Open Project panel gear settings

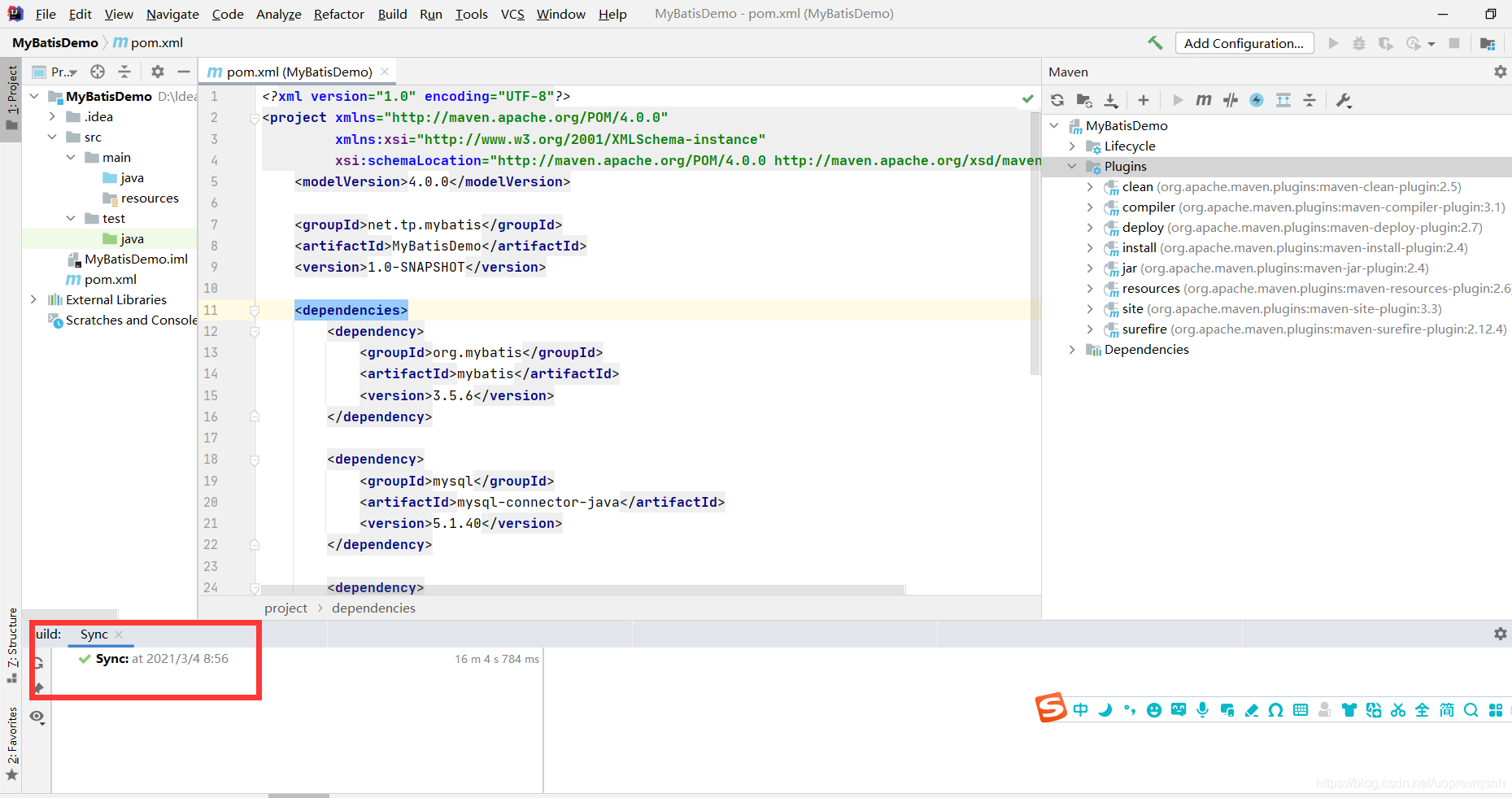pos(158,72)
